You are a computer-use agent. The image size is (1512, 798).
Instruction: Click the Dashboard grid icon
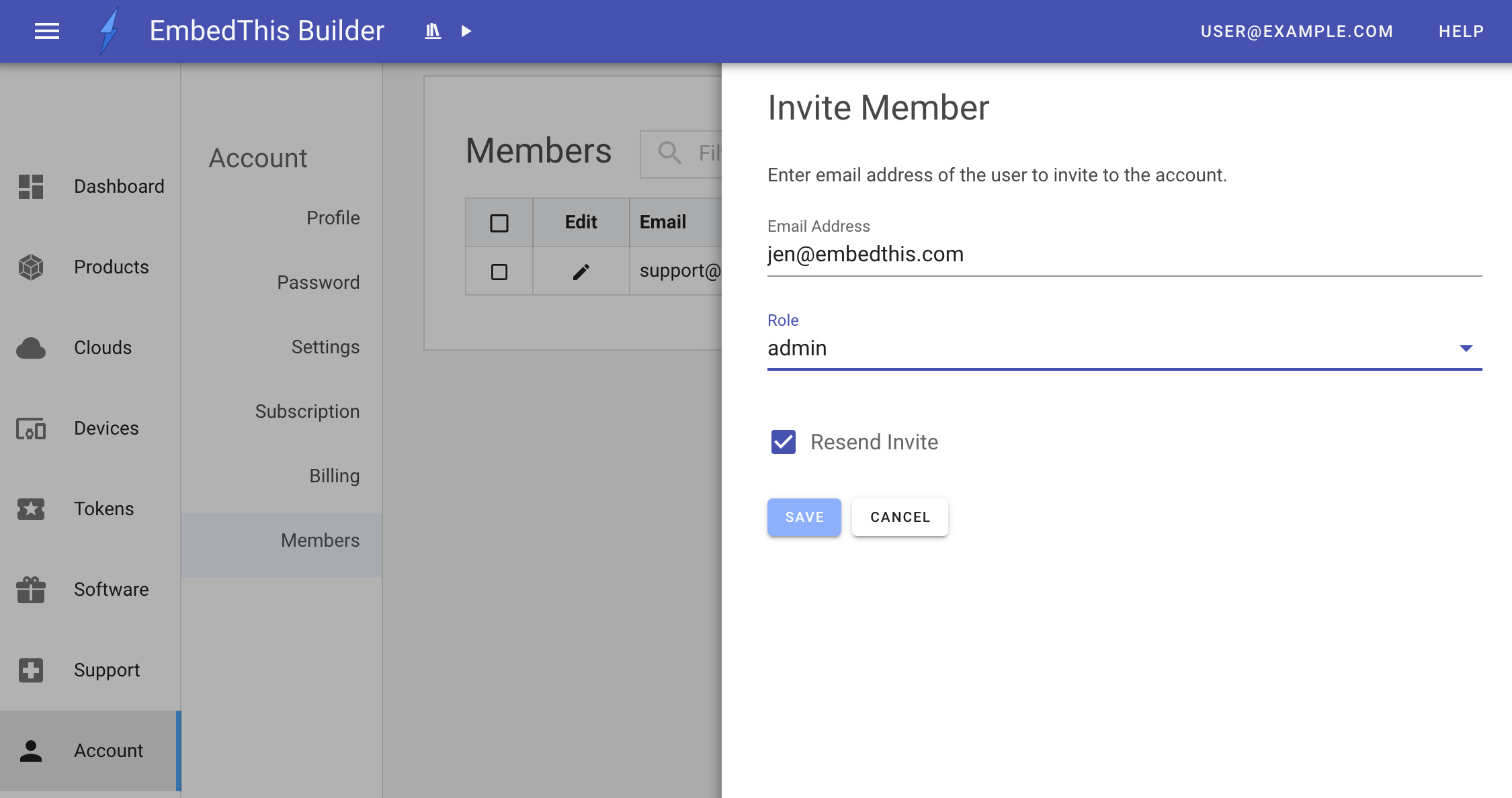(x=31, y=187)
